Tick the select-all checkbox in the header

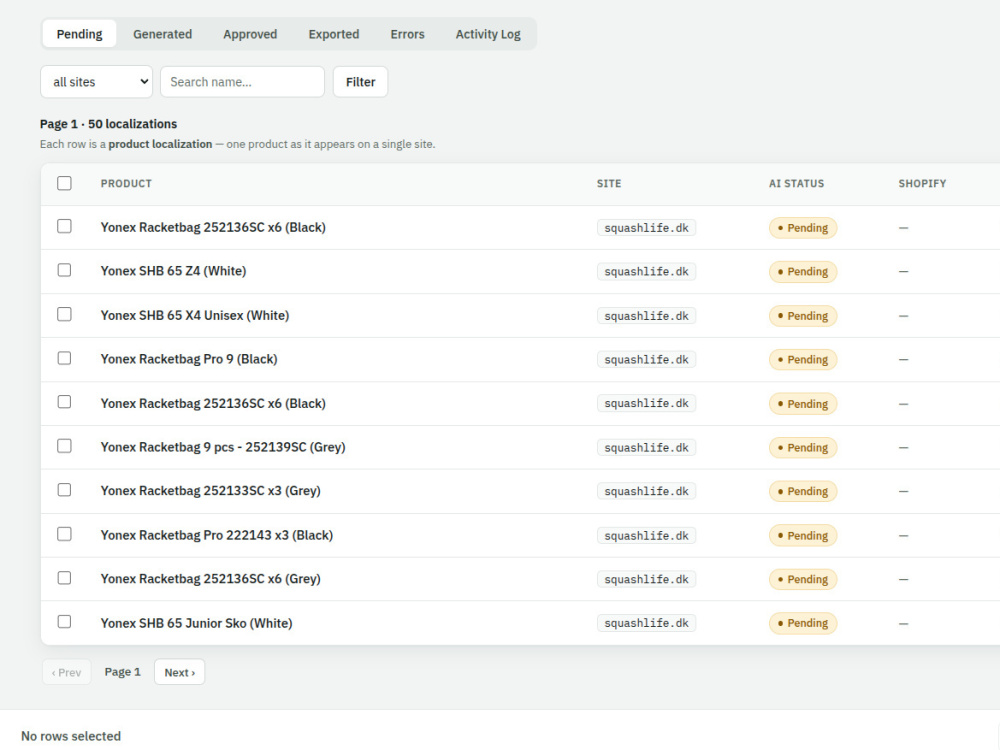[64, 183]
